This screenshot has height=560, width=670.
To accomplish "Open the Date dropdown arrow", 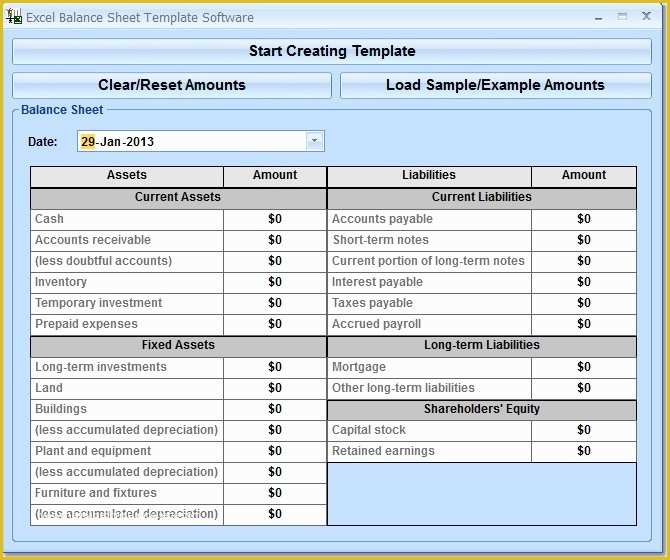I will pyautogui.click(x=314, y=141).
